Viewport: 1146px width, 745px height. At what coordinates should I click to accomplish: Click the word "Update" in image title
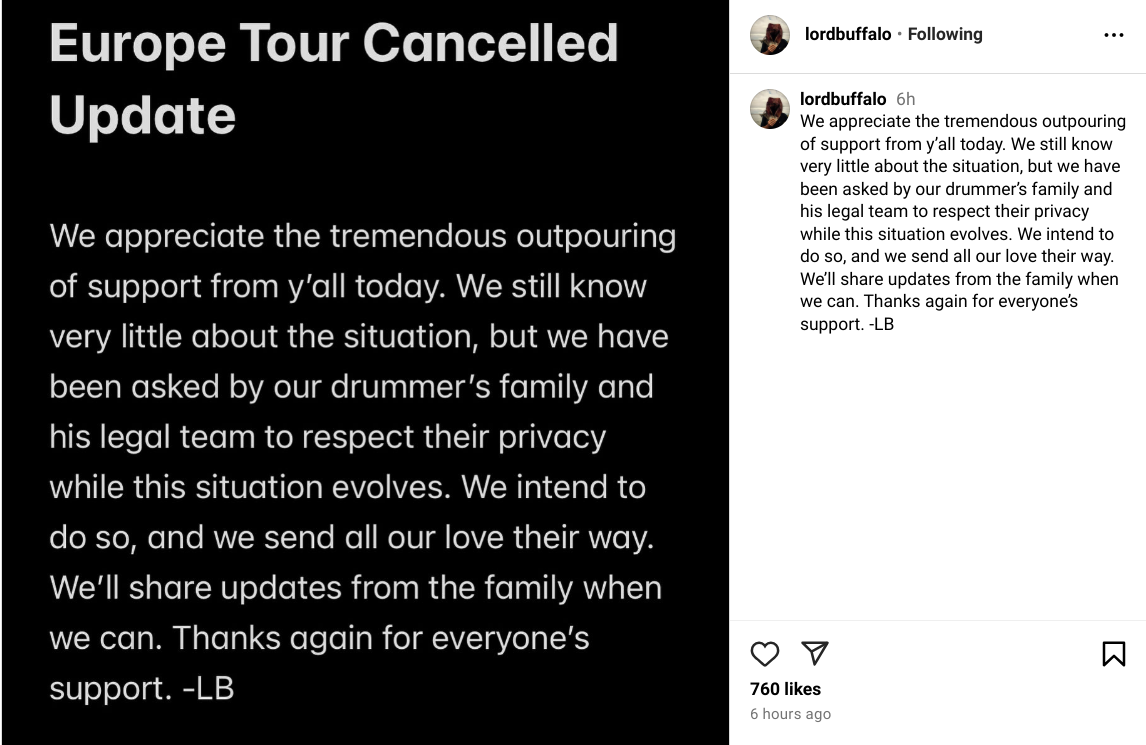pyautogui.click(x=142, y=115)
